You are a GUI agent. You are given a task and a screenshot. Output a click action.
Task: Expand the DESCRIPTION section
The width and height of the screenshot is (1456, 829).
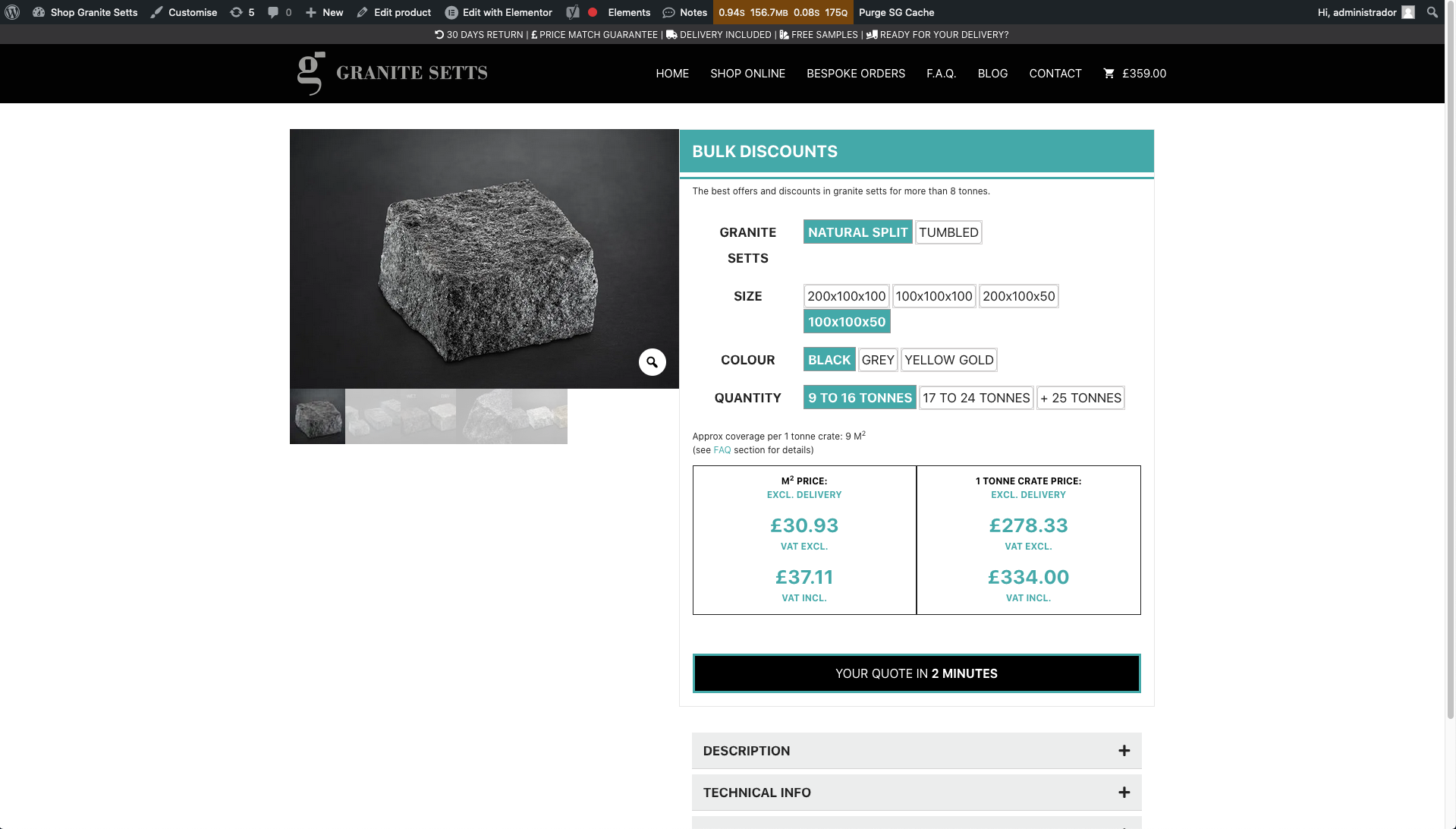point(917,751)
